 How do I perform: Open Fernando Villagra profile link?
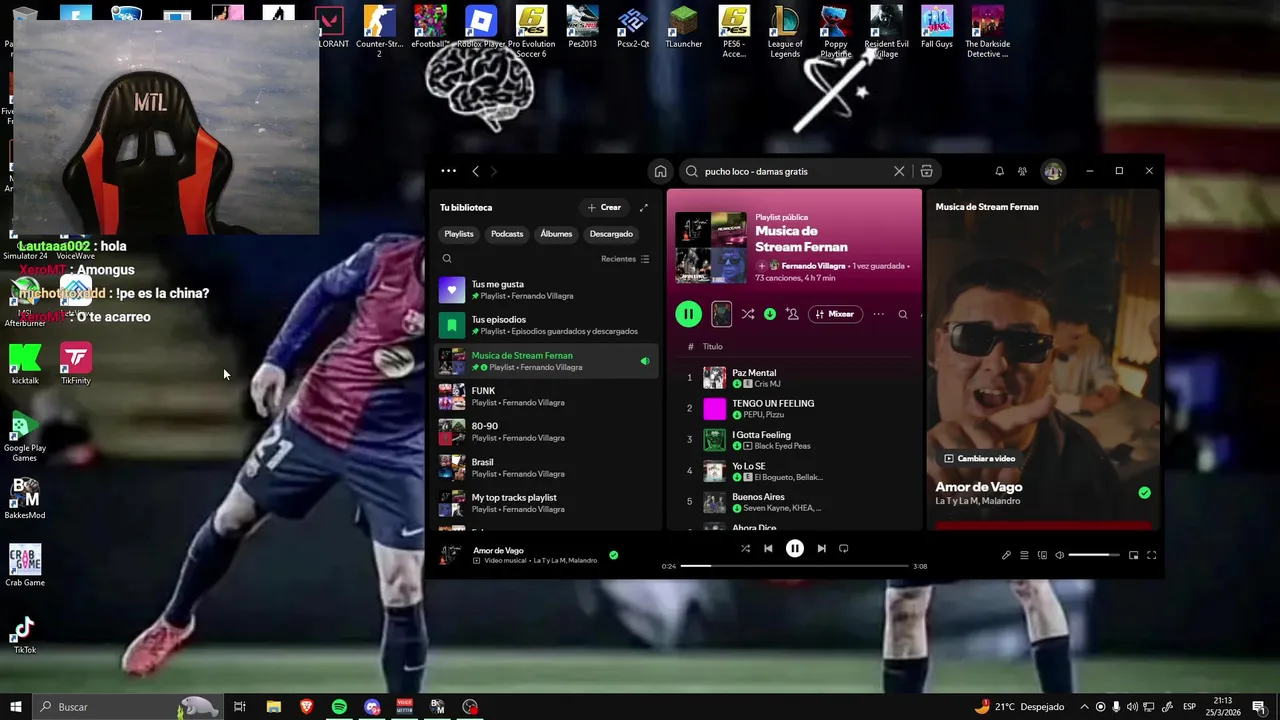coord(813,266)
